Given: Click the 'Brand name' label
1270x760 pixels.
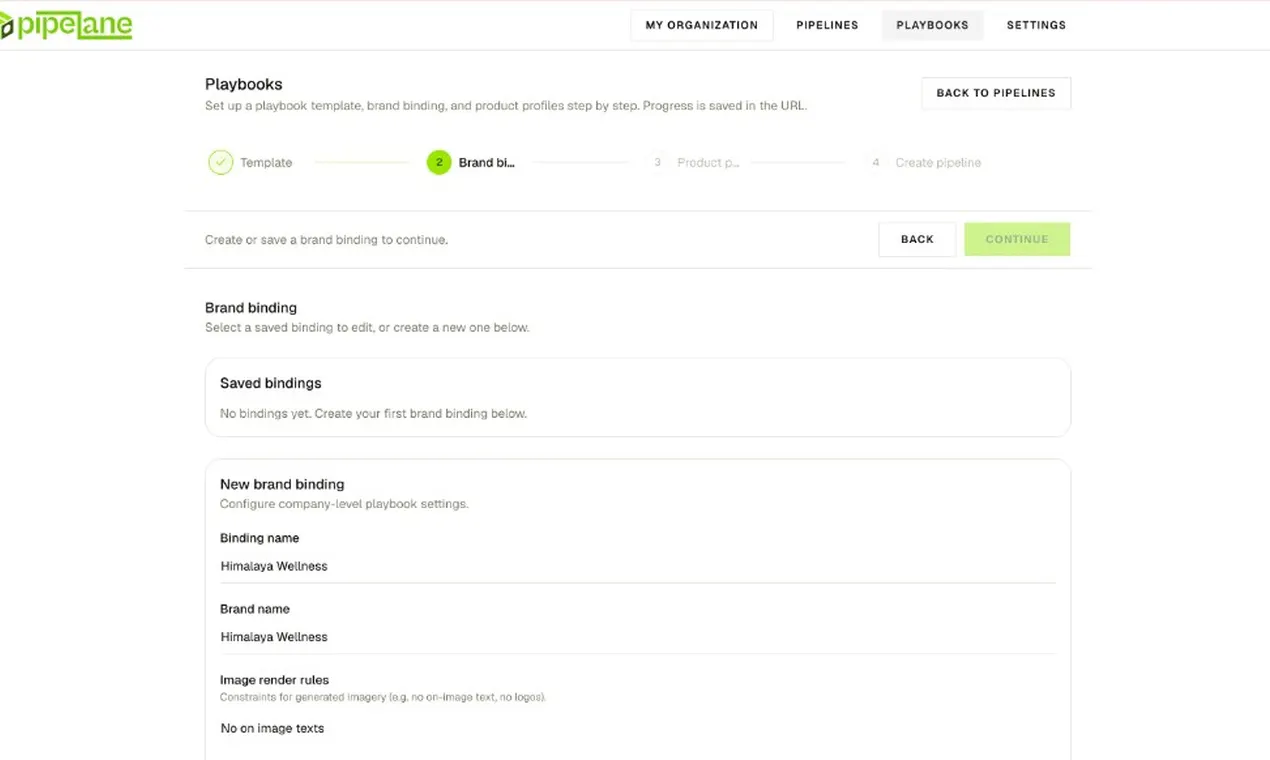Looking at the screenshot, I should (x=255, y=609).
